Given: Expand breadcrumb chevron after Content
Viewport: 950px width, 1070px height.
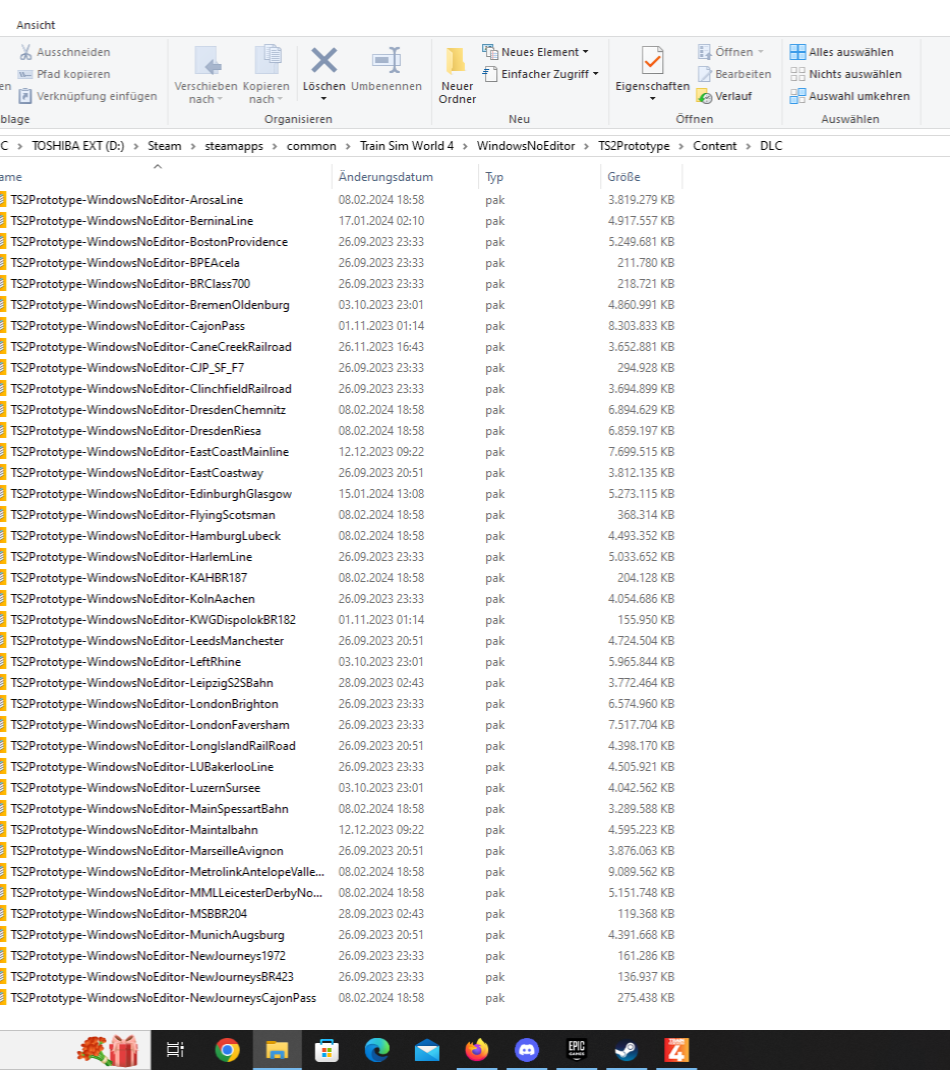Looking at the screenshot, I should point(749,146).
